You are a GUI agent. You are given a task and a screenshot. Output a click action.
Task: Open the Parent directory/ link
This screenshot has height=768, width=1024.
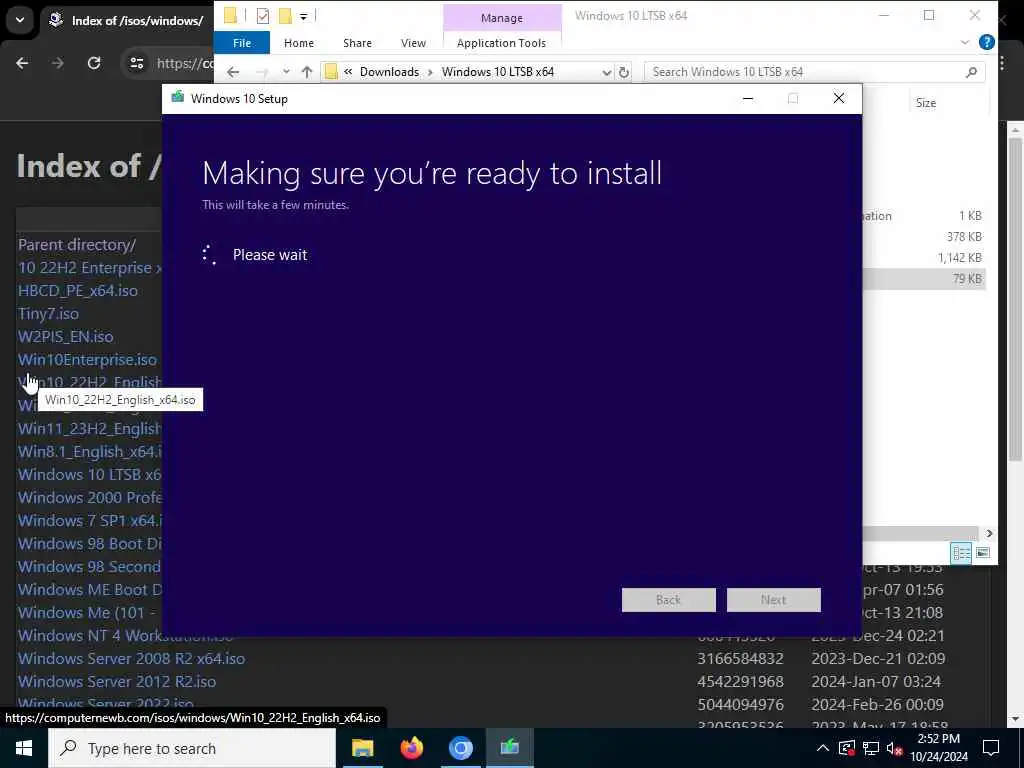[x=76, y=245]
